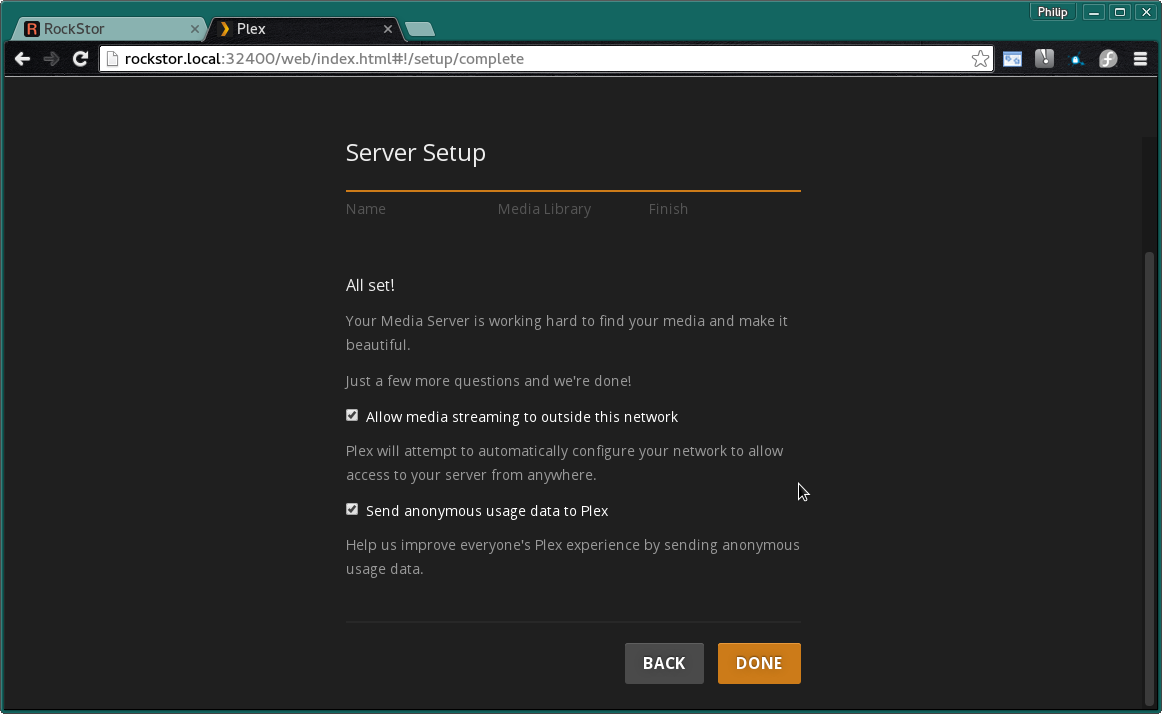Click the RockStor tab favicon

31,29
